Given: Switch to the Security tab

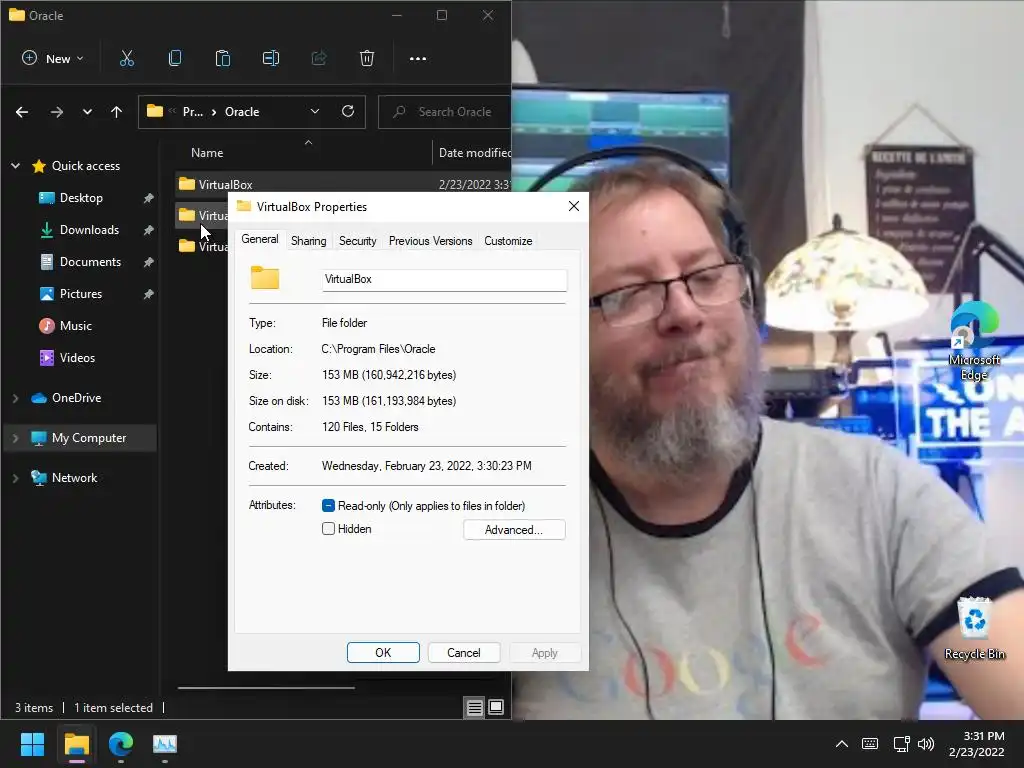Looking at the screenshot, I should [x=357, y=241].
